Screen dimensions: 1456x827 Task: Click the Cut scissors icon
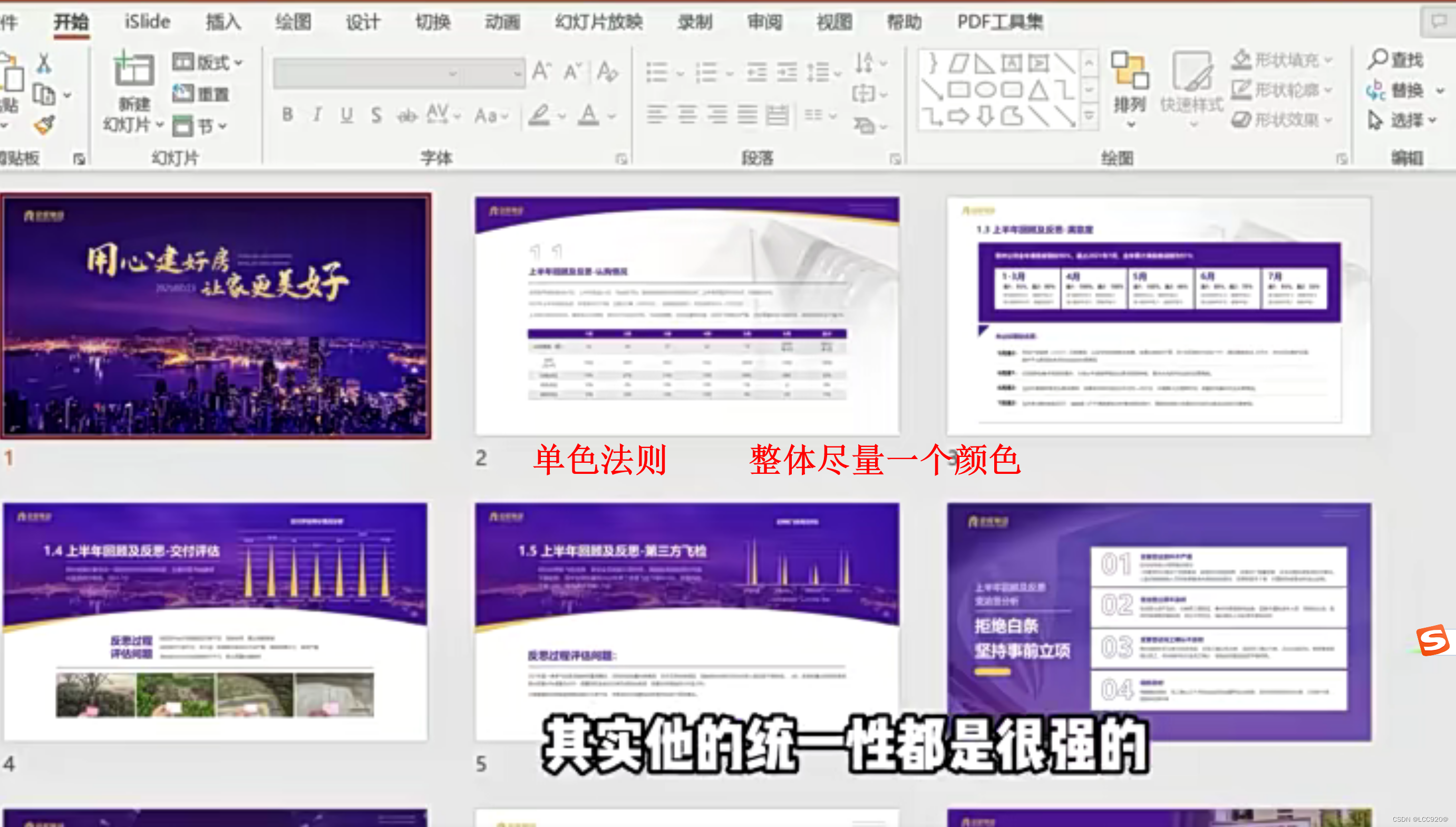[43, 63]
